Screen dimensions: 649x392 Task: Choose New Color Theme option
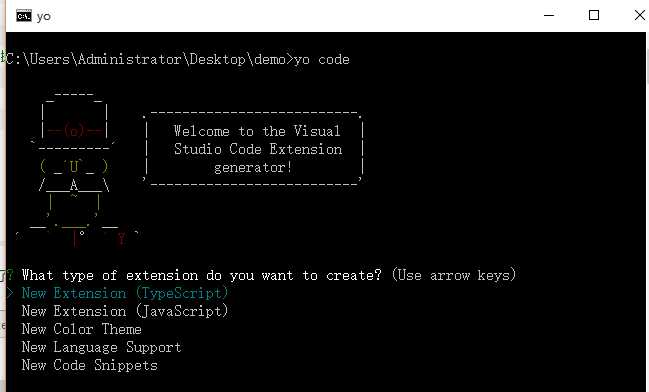[x=82, y=329]
